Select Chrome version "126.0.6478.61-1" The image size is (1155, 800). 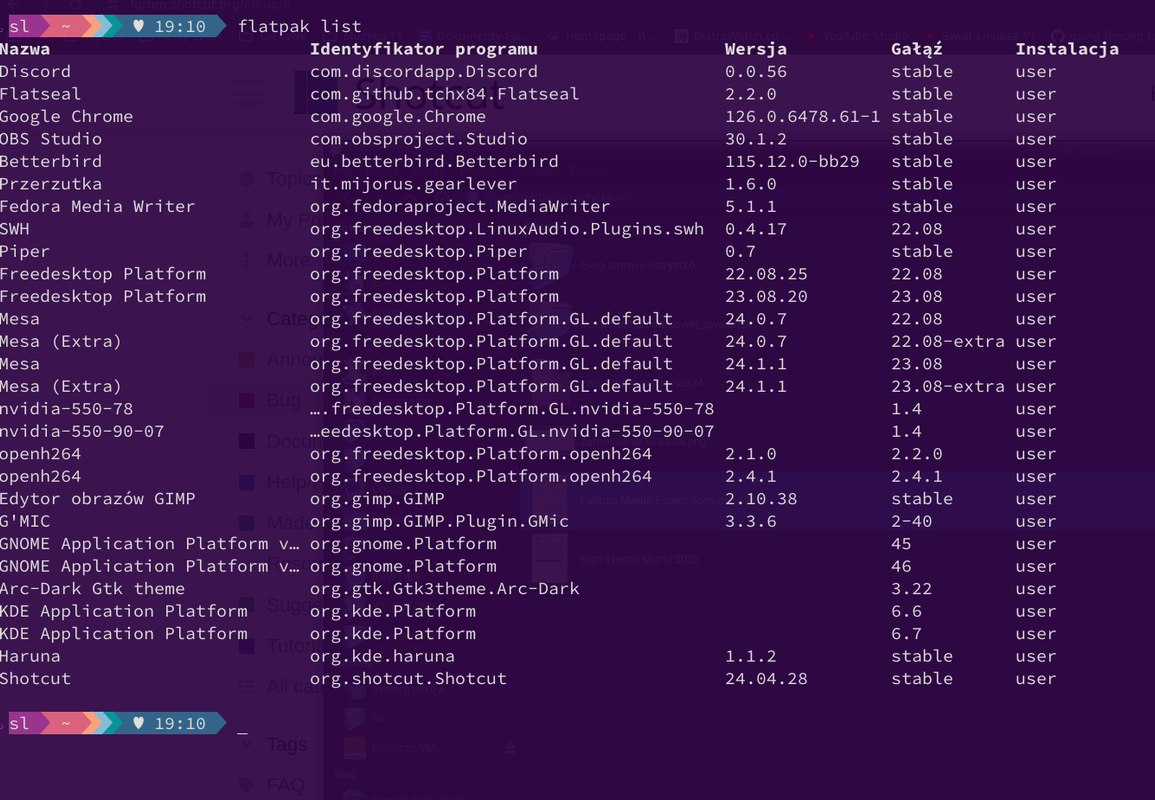pyautogui.click(x=802, y=116)
